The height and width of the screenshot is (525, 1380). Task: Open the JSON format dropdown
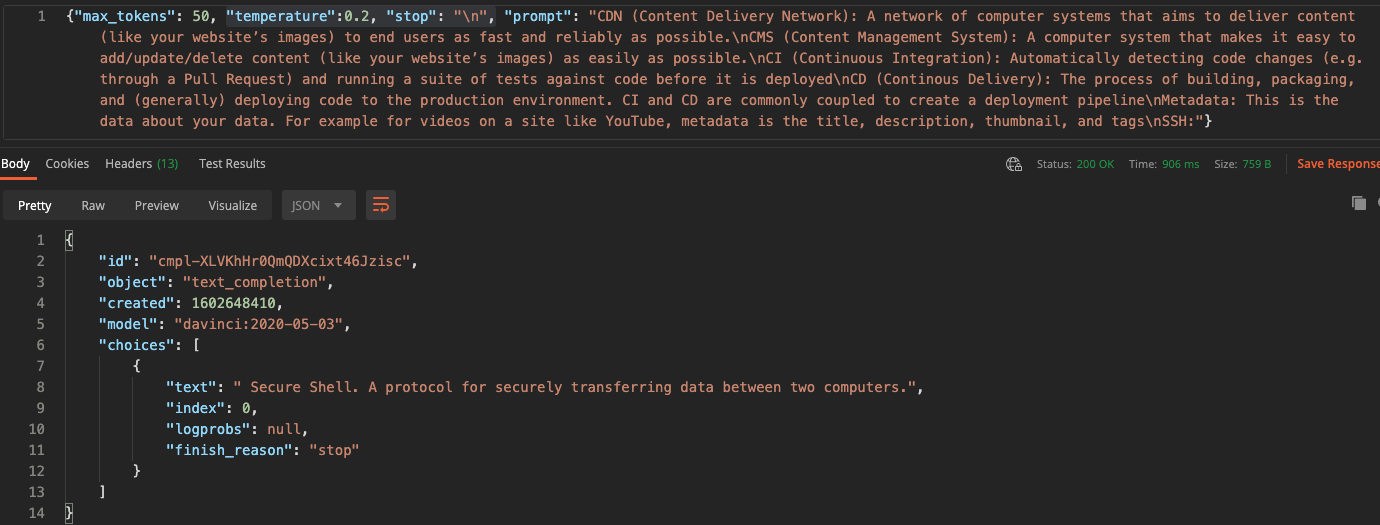coord(319,205)
